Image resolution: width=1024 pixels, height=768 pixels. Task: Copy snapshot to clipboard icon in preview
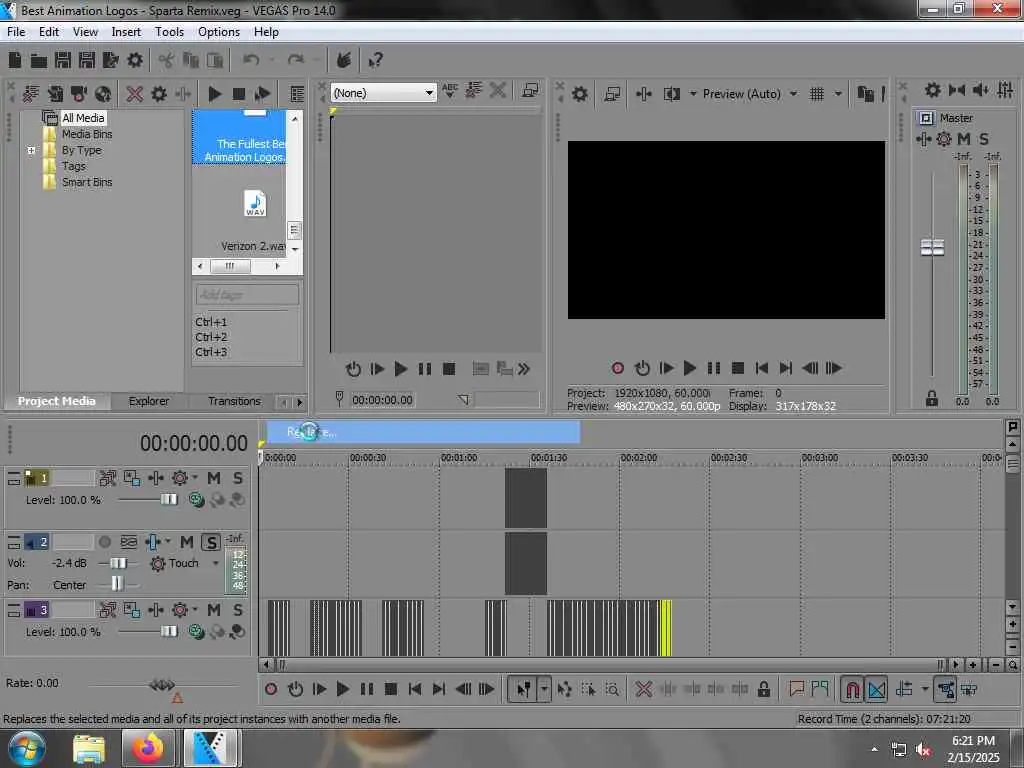(865, 94)
